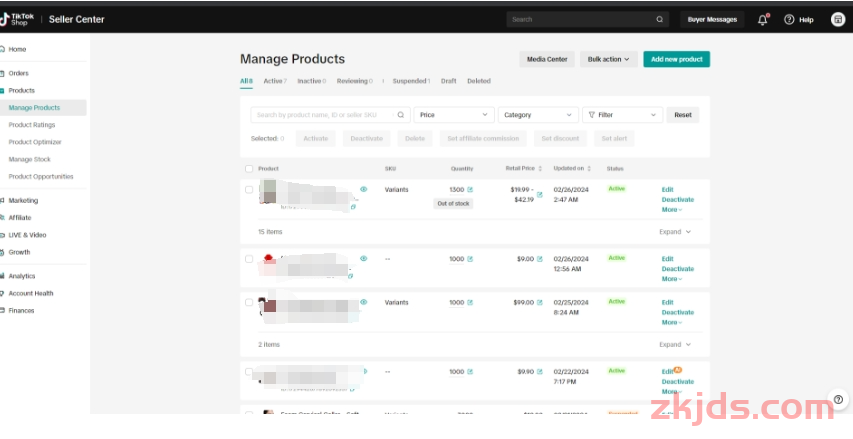Click Deactivate link for the first product
The image size is (853, 439).
pos(677,199)
